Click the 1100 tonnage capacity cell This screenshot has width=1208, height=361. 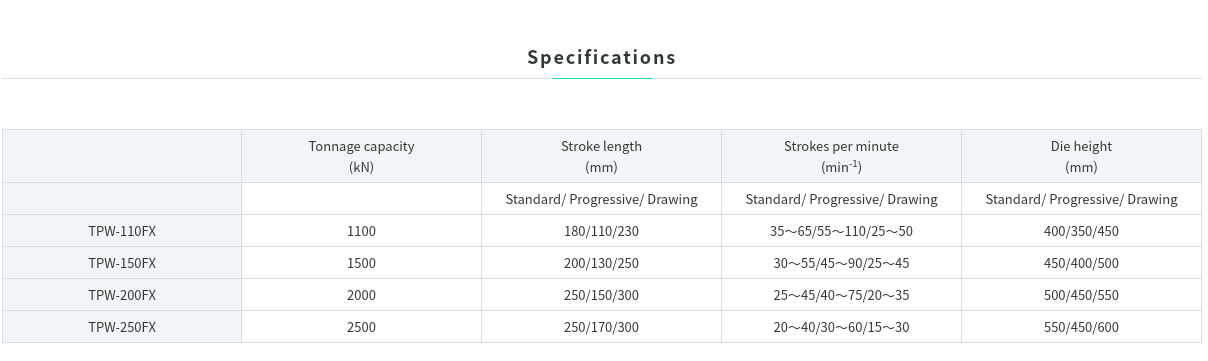tap(361, 231)
